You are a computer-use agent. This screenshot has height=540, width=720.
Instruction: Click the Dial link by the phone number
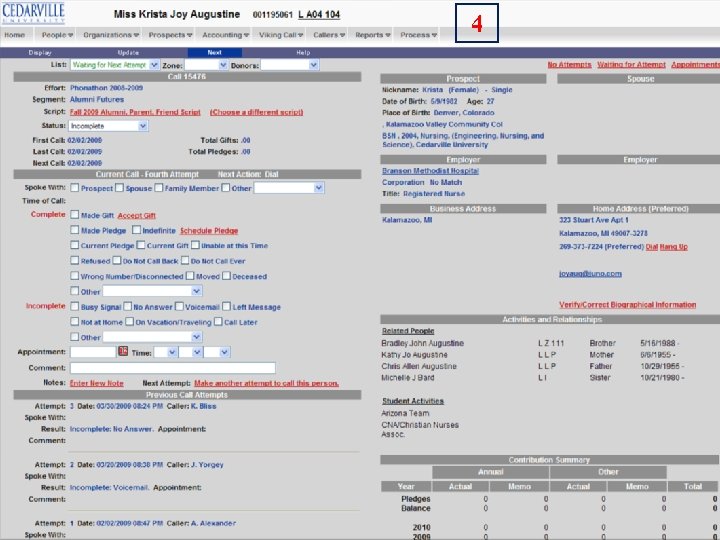click(x=652, y=247)
